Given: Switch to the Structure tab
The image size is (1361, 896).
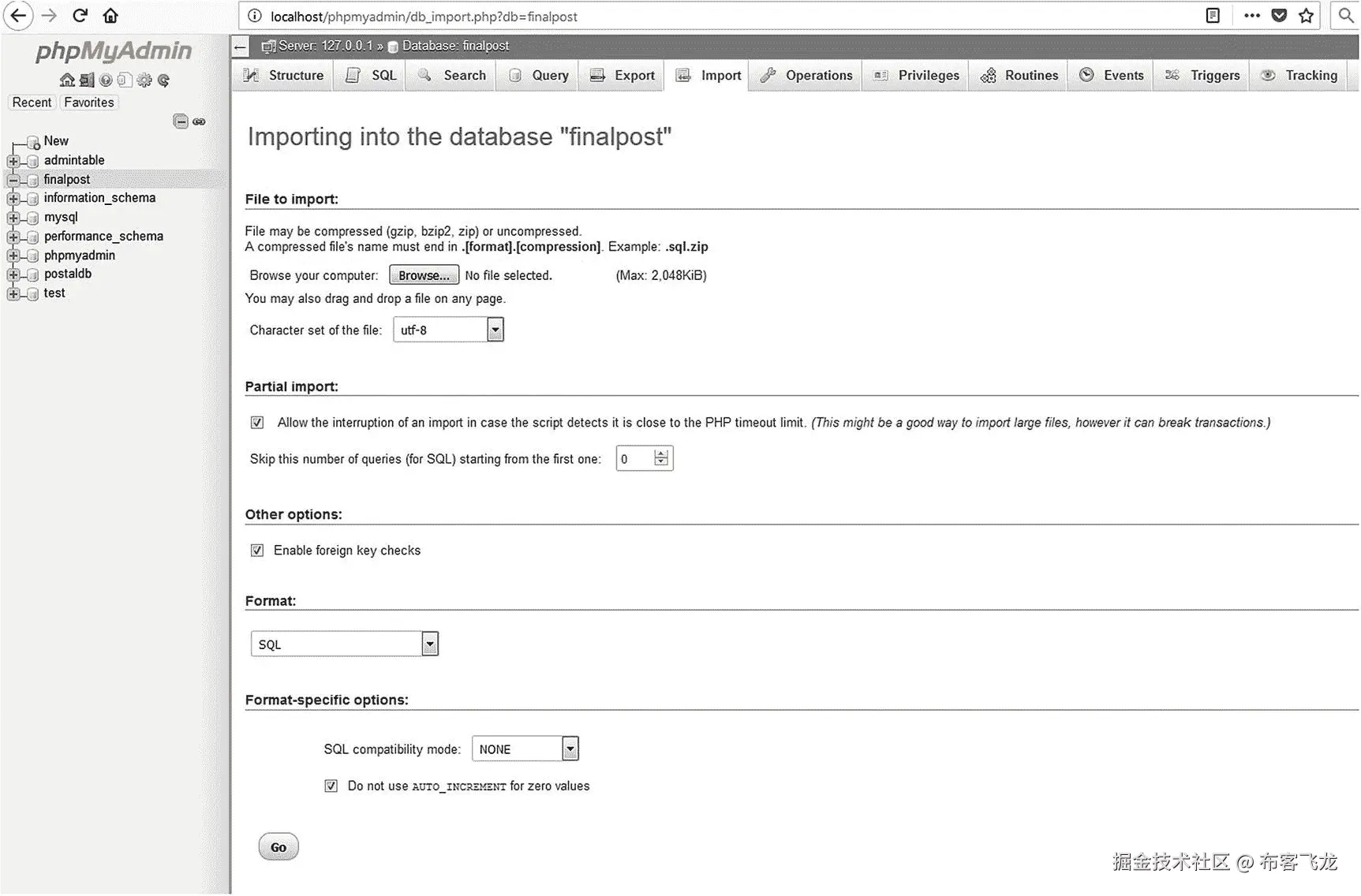Looking at the screenshot, I should tap(283, 76).
